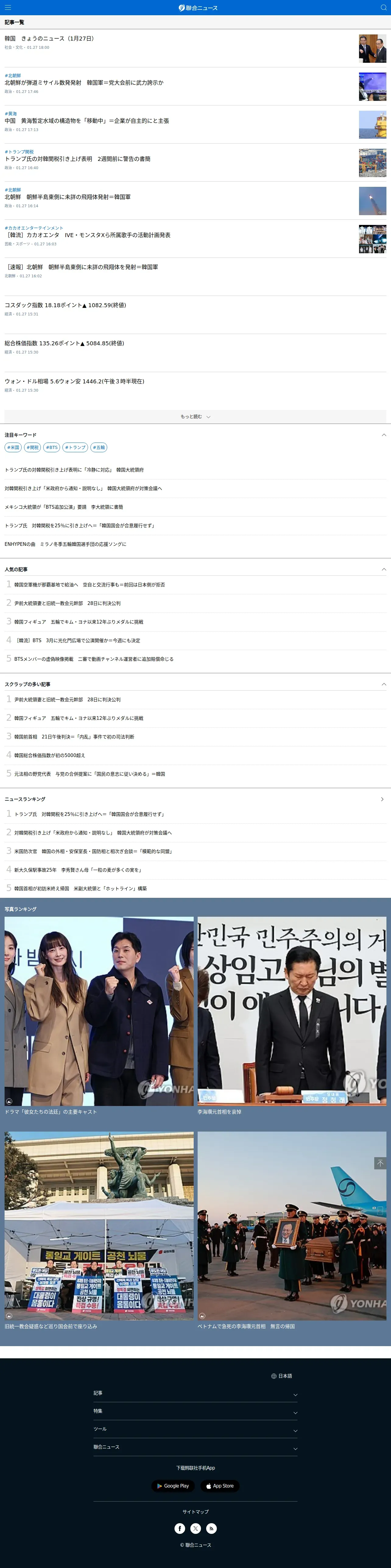Open photo 旧統一教会疑惑 国会前で座り込み
The width and height of the screenshot is (391, 1568).
coord(99,1226)
